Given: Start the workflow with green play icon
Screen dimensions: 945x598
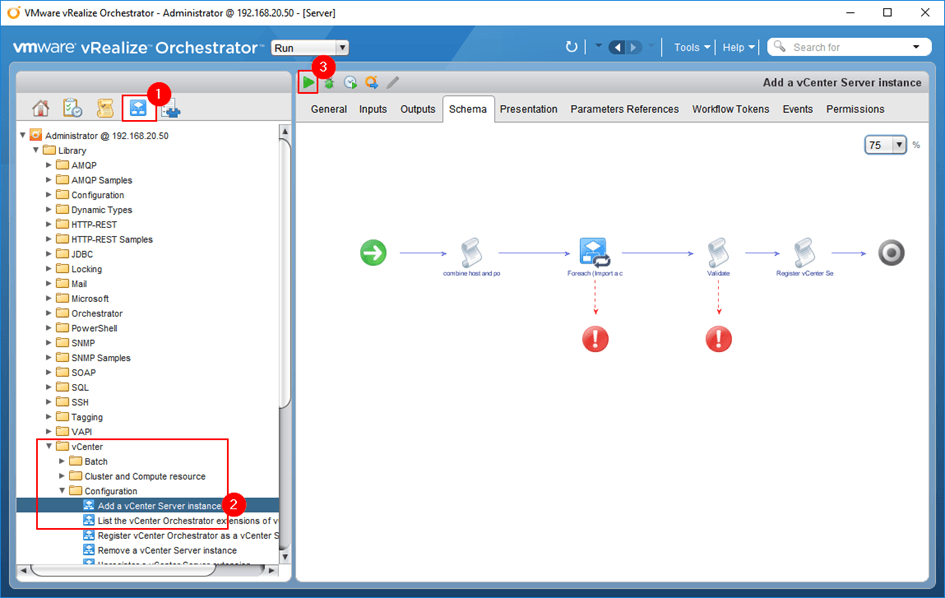Looking at the screenshot, I should (308, 83).
